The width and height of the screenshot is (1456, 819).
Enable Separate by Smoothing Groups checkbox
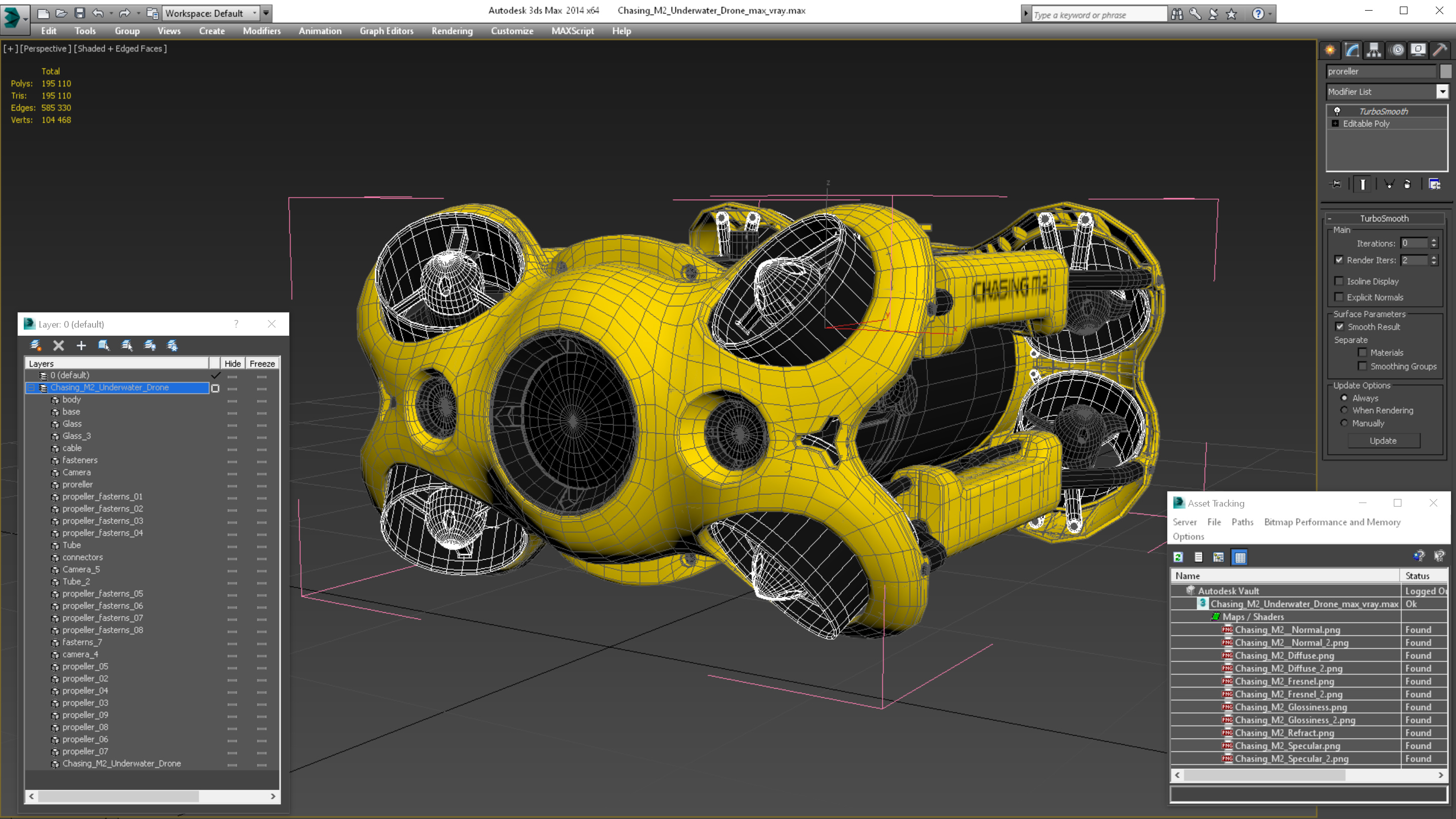click(1363, 366)
